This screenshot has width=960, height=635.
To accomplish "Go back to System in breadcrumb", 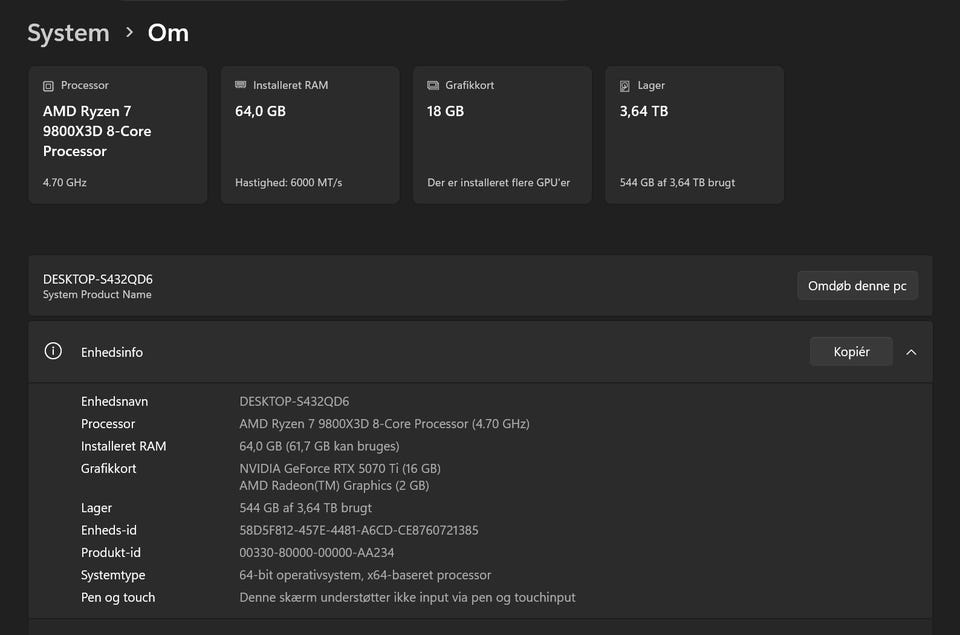I will [x=69, y=32].
